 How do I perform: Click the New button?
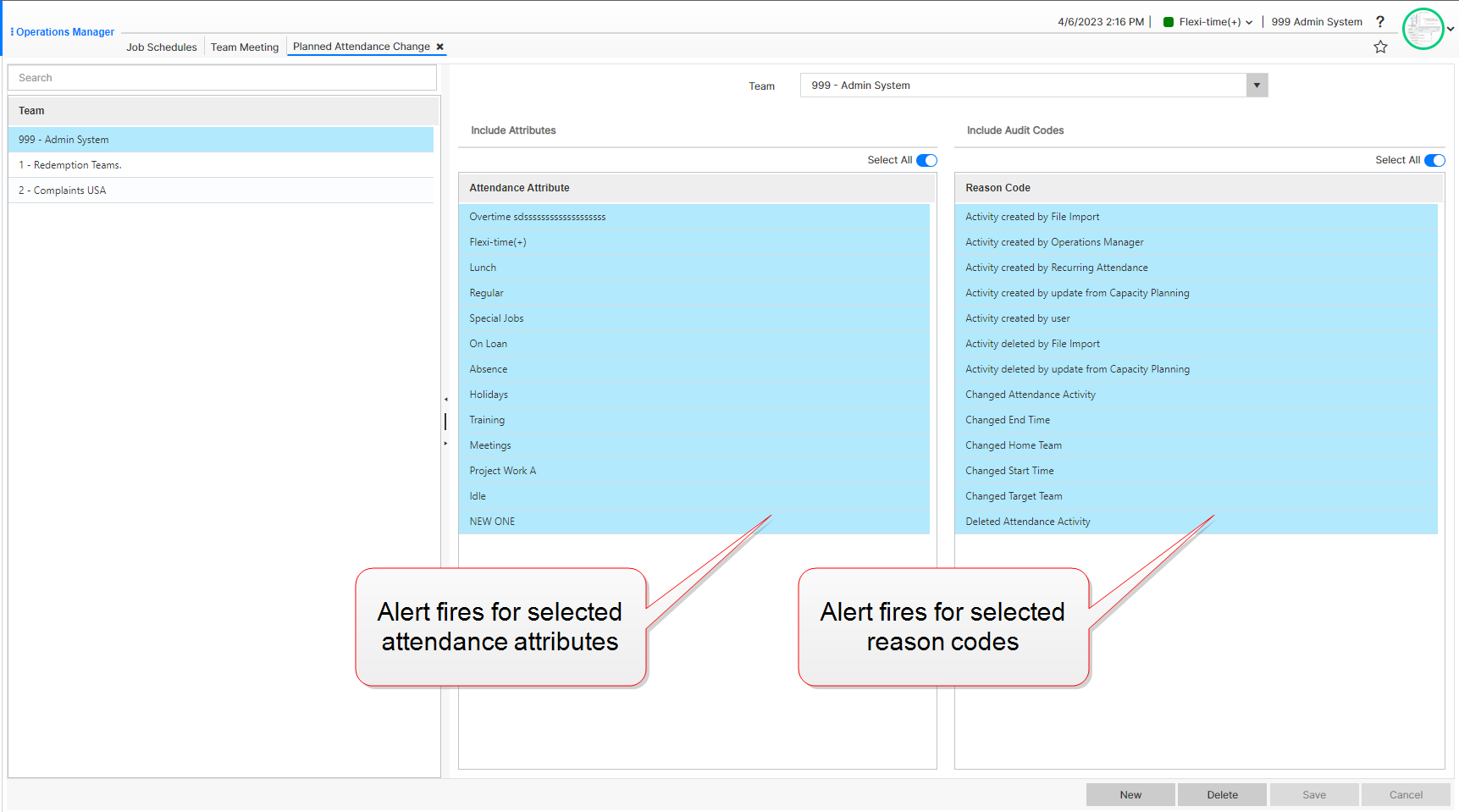click(1130, 795)
